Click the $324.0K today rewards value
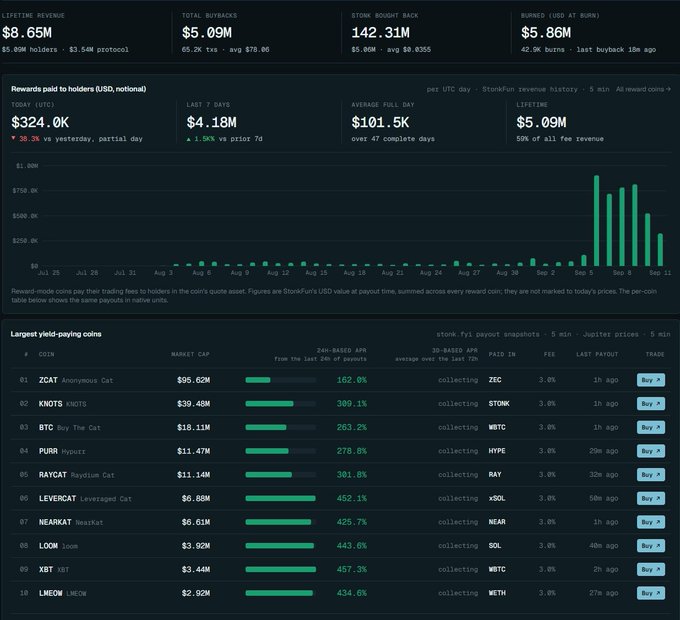This screenshot has width=680, height=620. tap(40, 123)
